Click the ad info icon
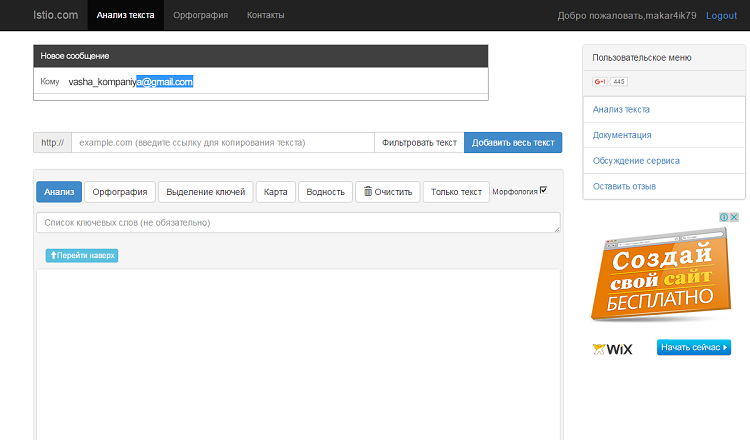This screenshot has width=750, height=440. (724, 217)
